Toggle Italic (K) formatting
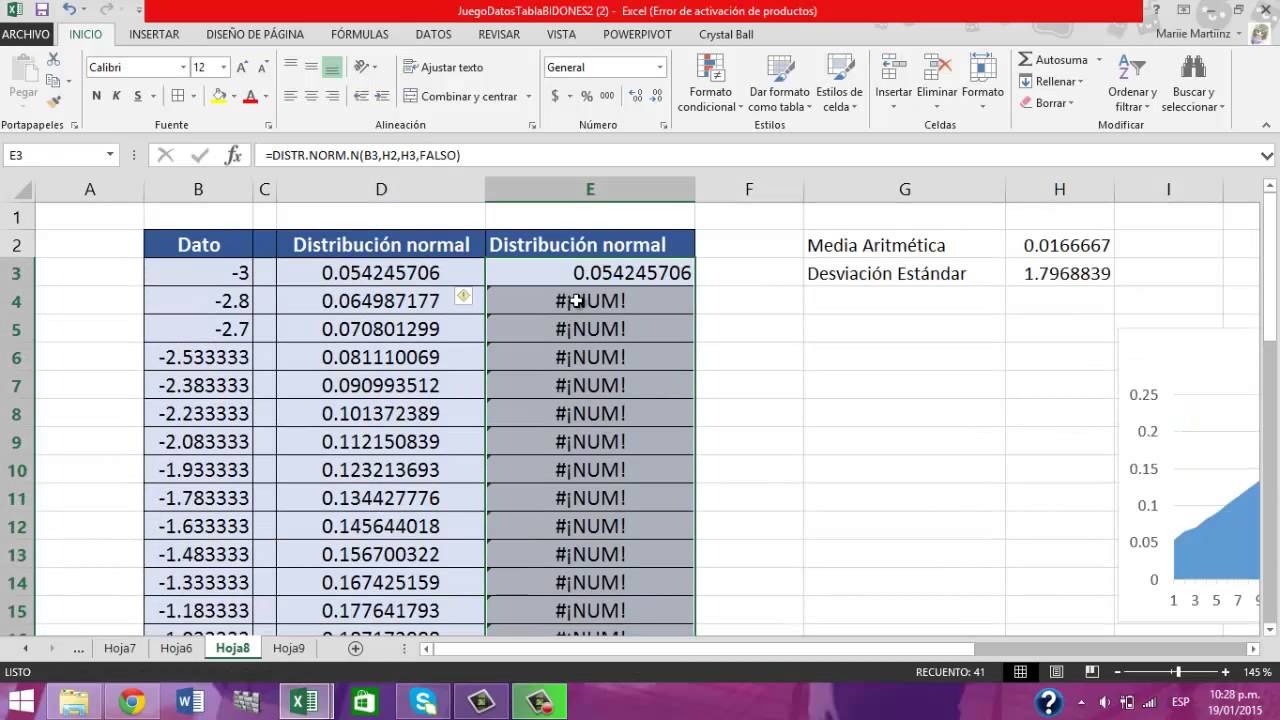1280x720 pixels. point(116,96)
